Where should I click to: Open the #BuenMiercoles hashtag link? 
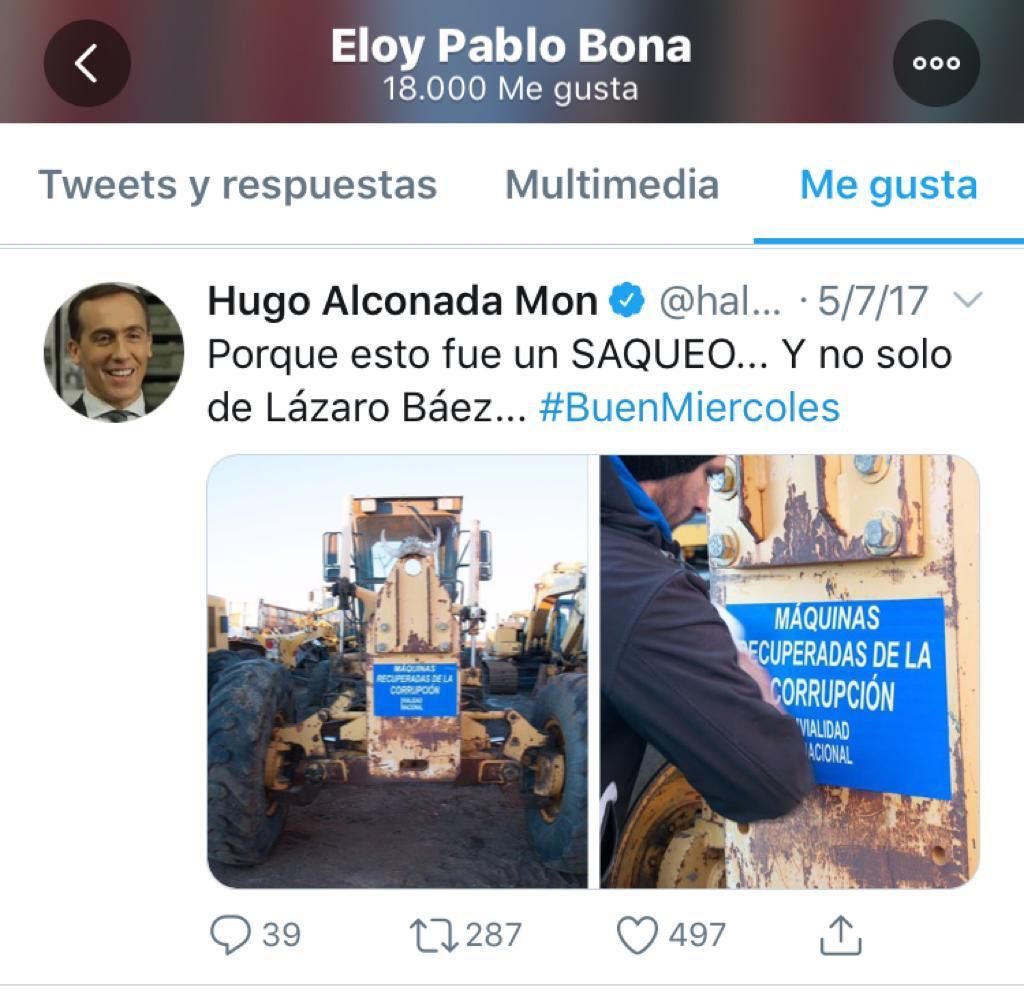(x=690, y=408)
